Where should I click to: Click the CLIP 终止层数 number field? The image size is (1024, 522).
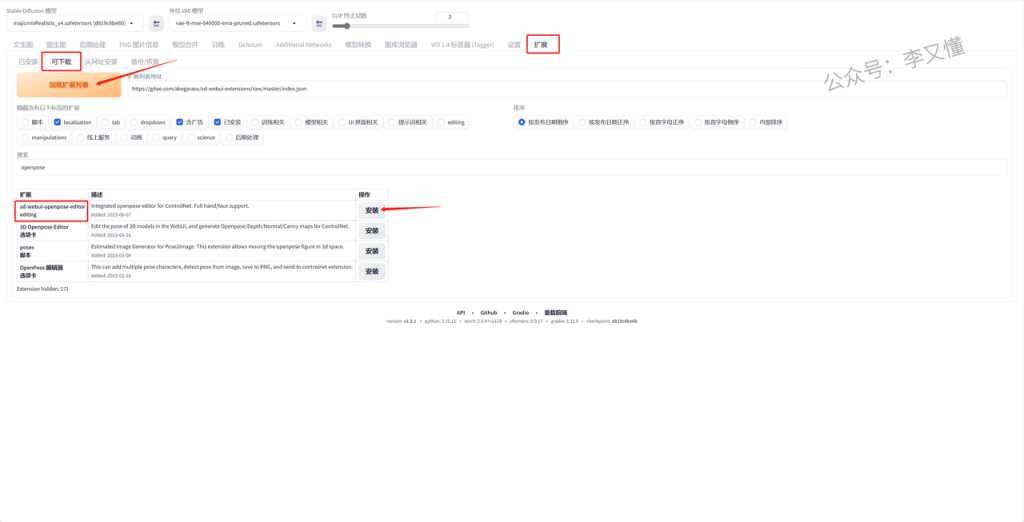pyautogui.click(x=451, y=17)
